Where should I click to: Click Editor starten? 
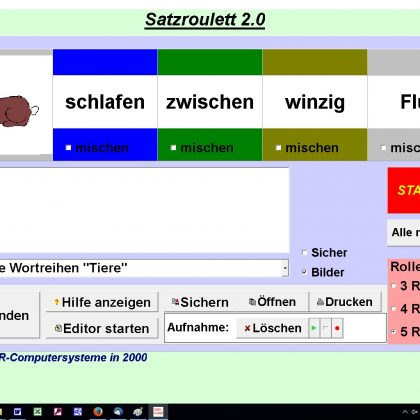point(102,329)
